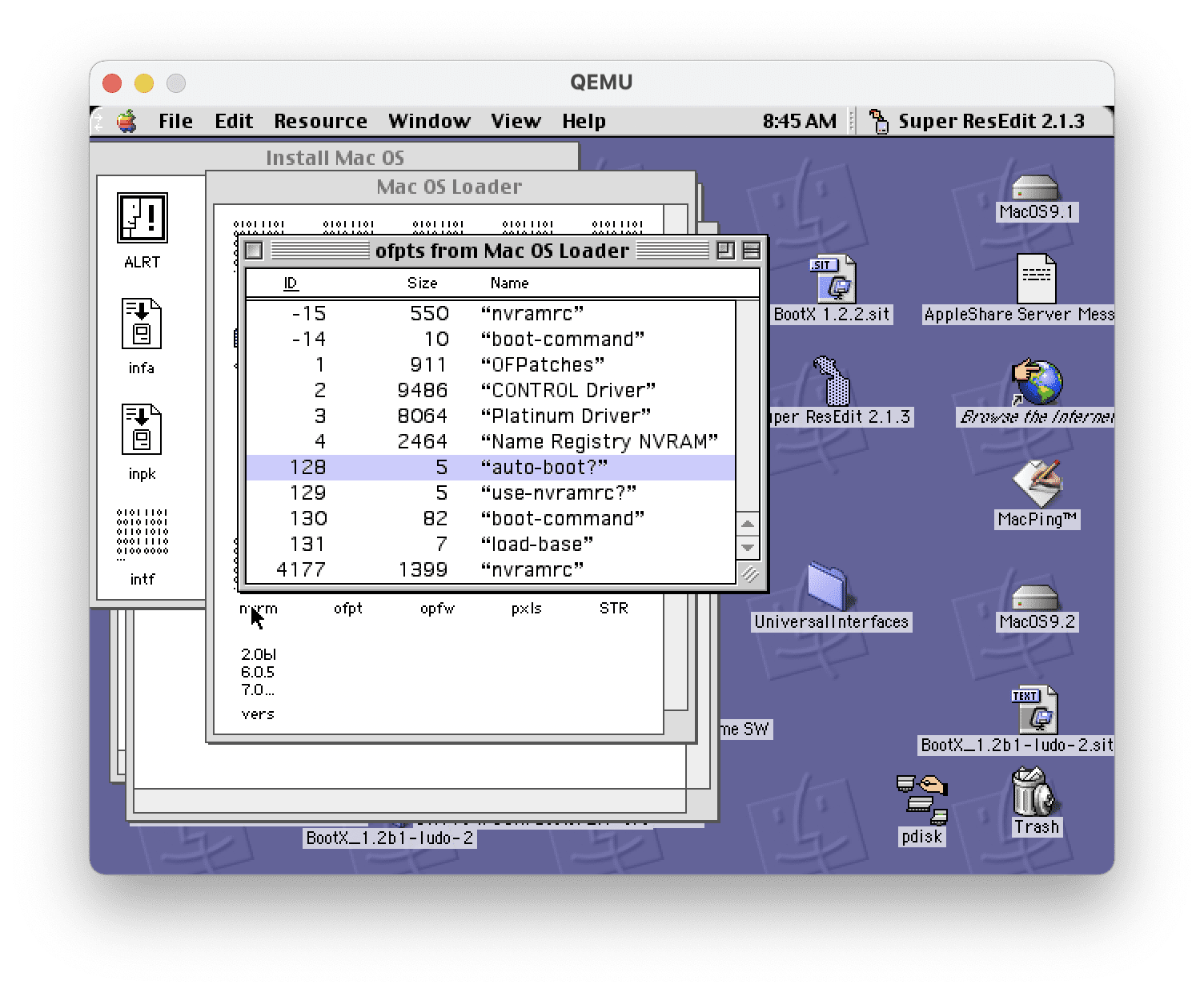Select resource 1 "OFPatches"
This screenshot has width=1204, height=993.
(490, 365)
